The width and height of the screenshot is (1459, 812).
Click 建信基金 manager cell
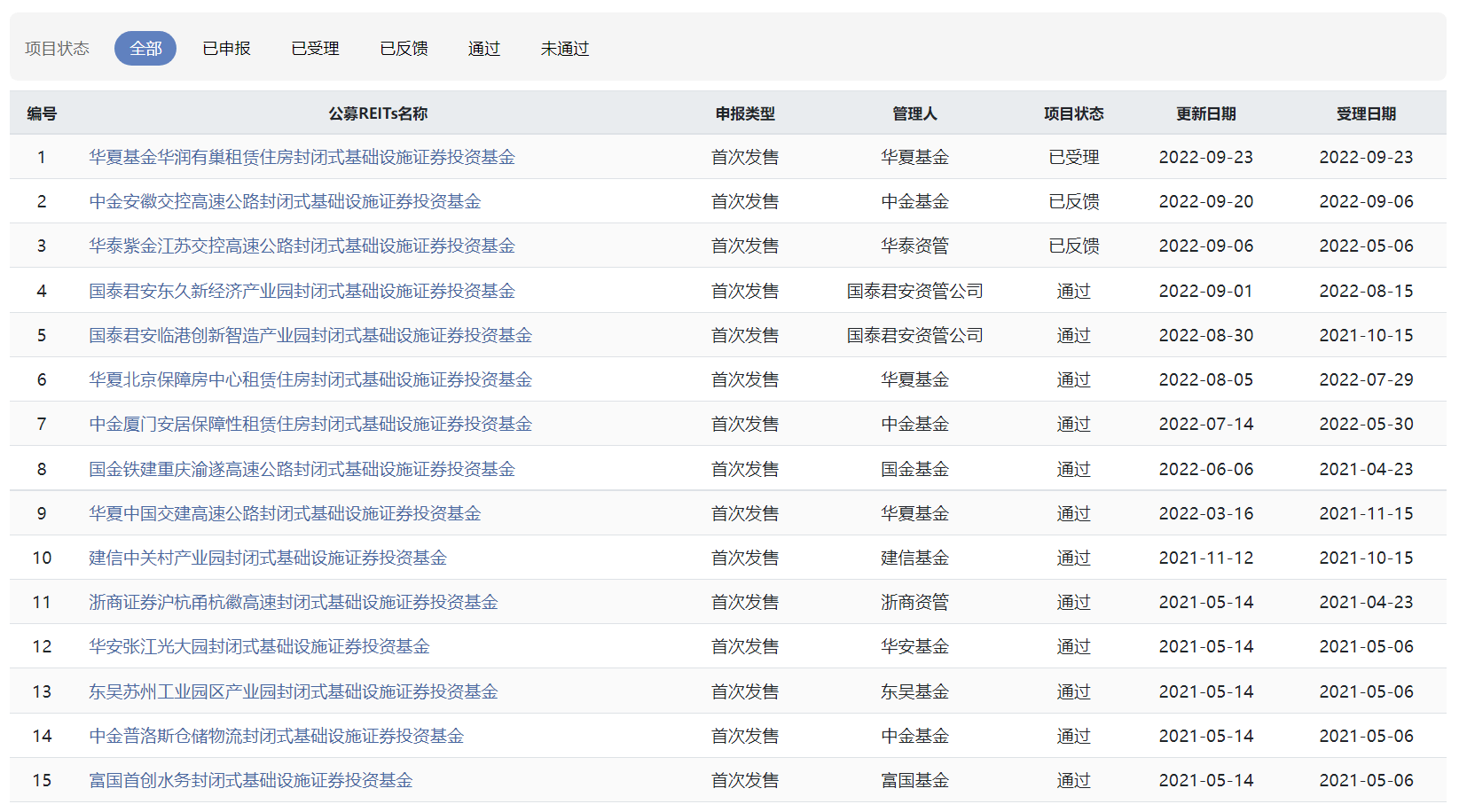coord(914,558)
